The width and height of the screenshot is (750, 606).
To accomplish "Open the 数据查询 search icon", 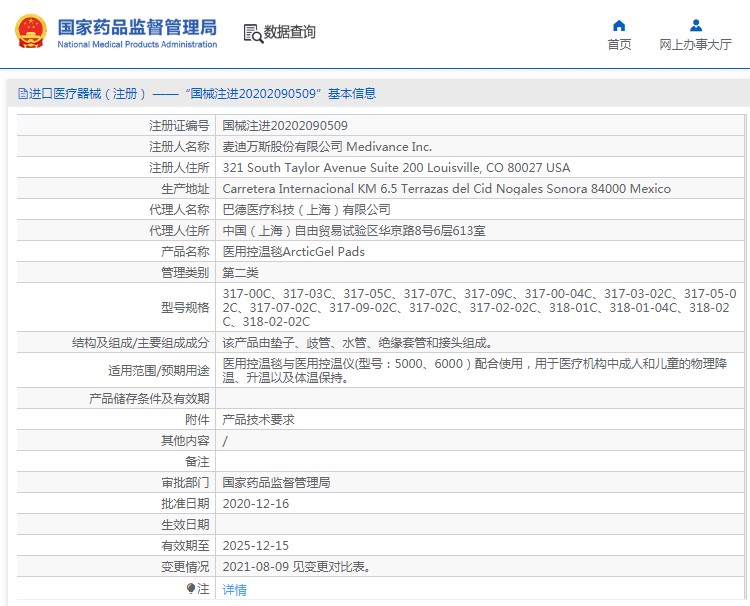I will point(253,33).
